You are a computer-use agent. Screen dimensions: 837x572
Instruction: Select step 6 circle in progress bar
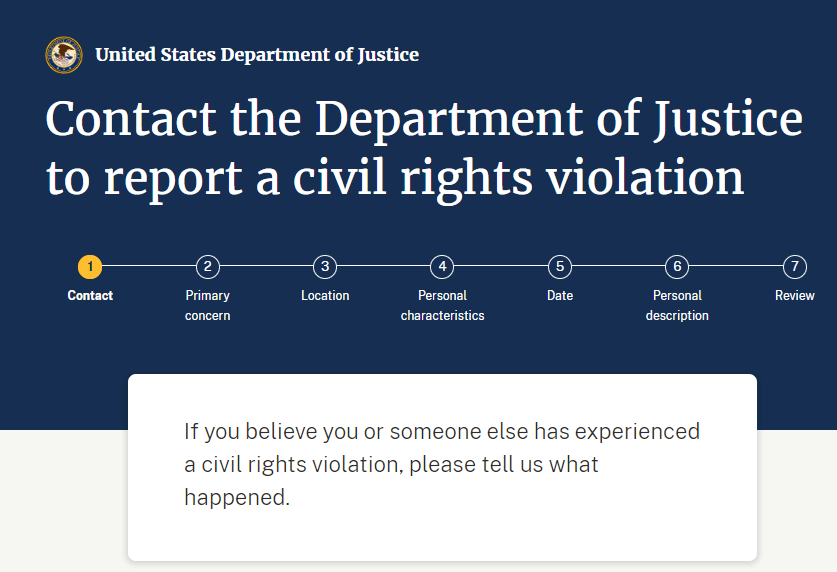[677, 266]
